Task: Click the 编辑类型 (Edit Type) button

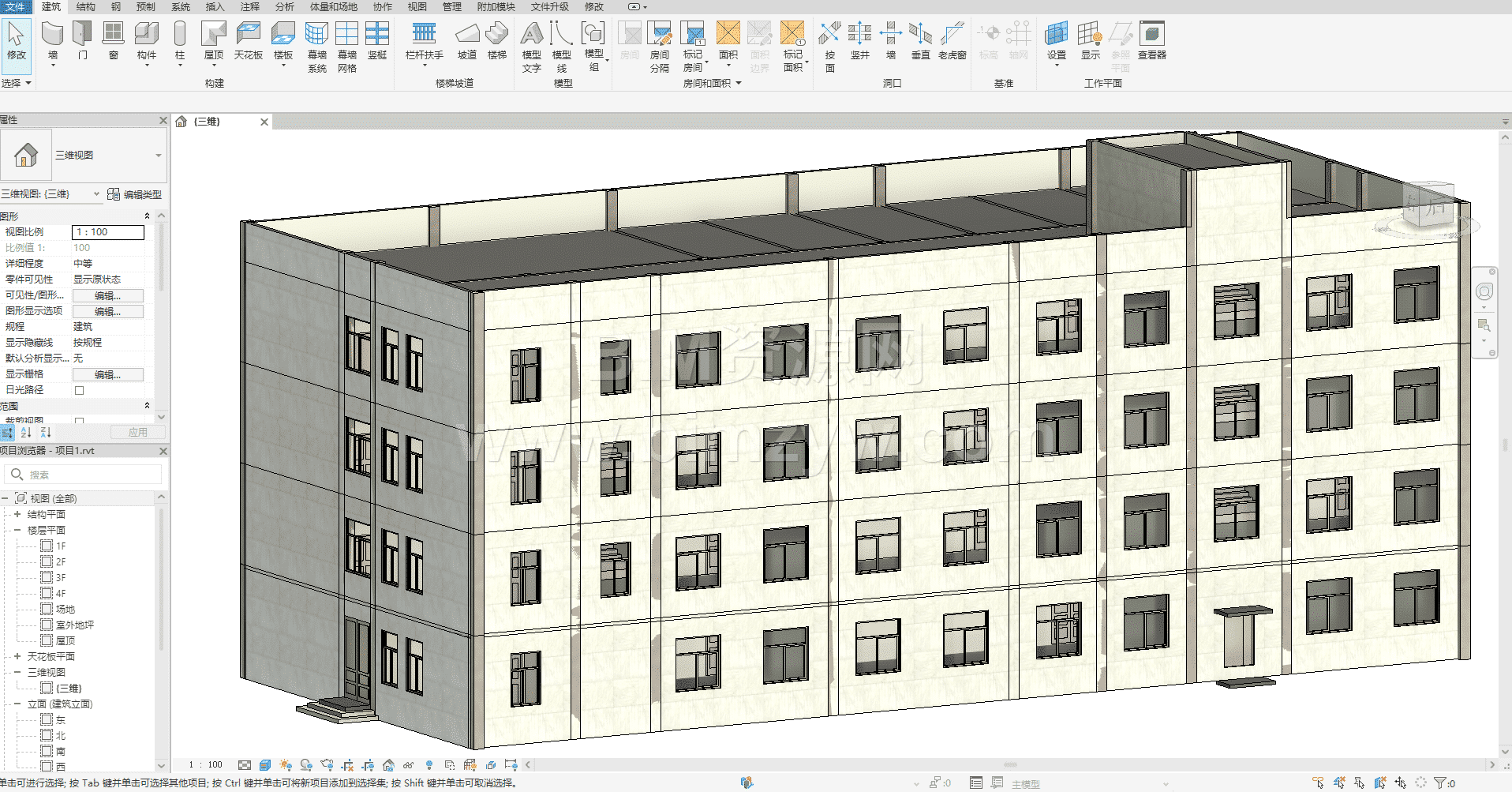Action: pyautogui.click(x=135, y=194)
